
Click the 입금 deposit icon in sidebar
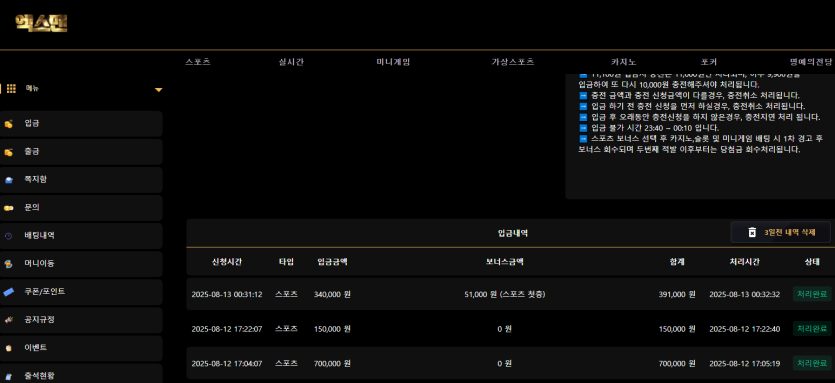pyautogui.click(x=9, y=124)
